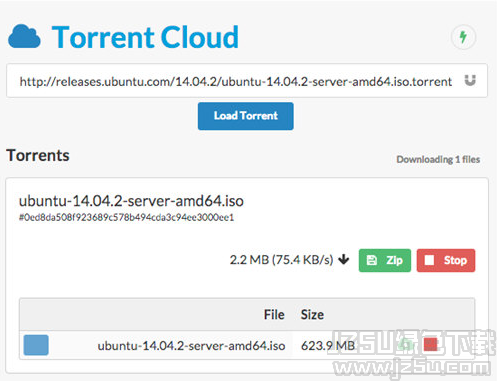Click the green lightning bolt icon

[x=463, y=37]
